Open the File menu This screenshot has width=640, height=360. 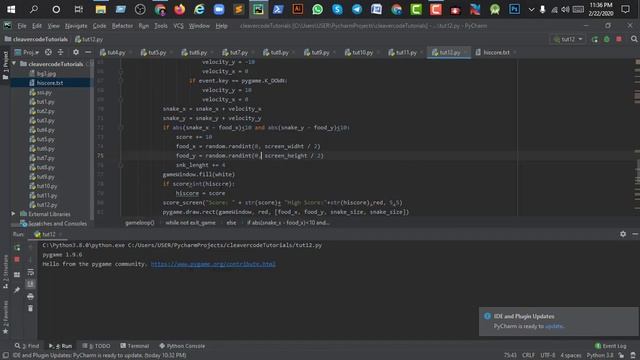pyautogui.click(x=22, y=26)
